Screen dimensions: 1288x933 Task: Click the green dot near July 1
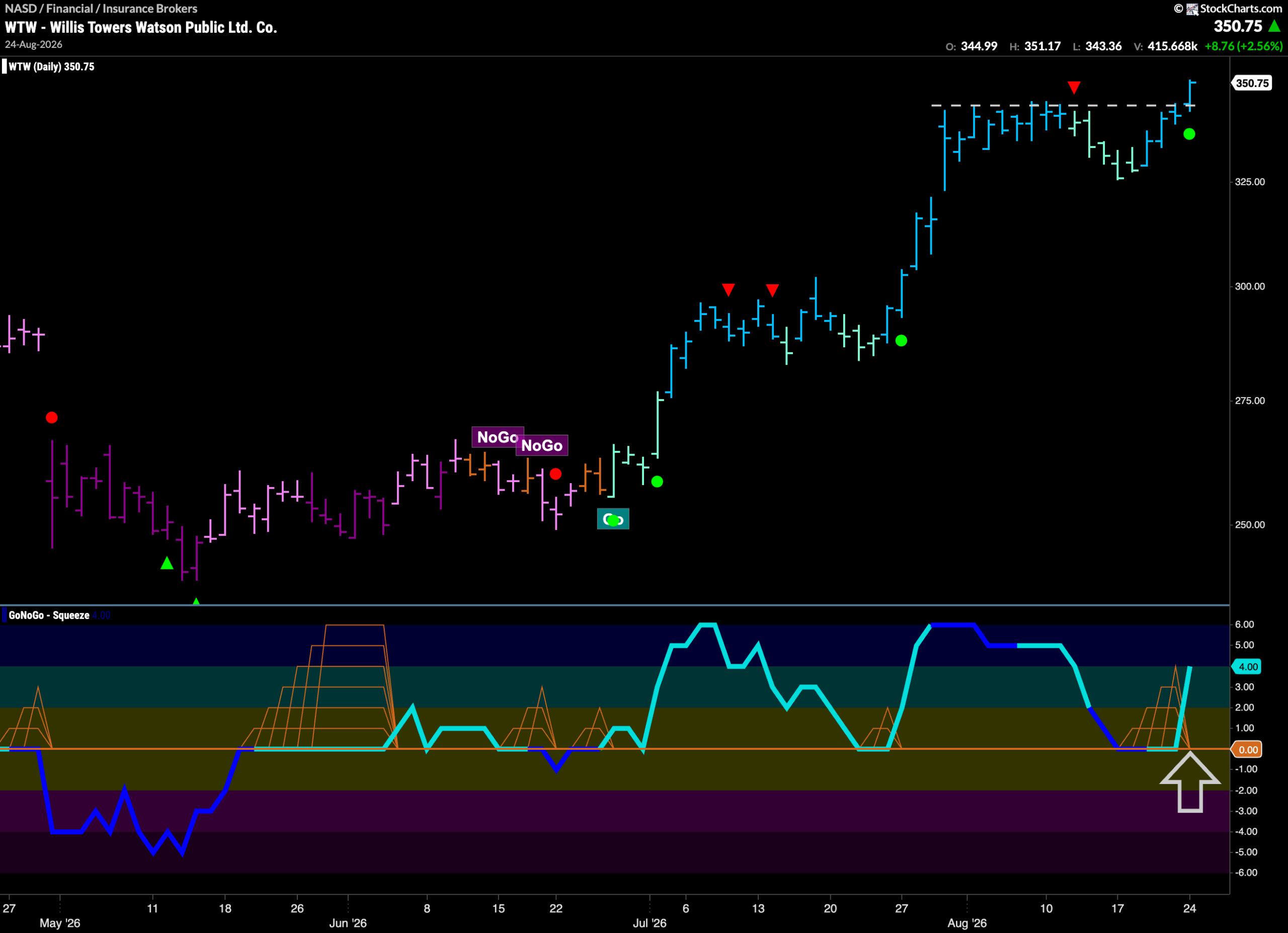tap(657, 482)
